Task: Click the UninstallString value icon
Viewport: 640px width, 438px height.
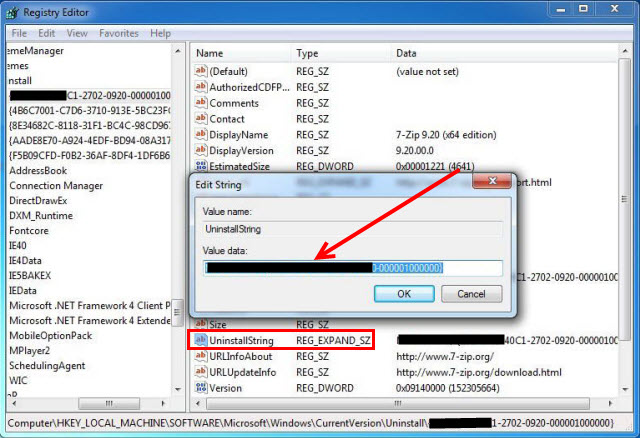Action: (199, 340)
